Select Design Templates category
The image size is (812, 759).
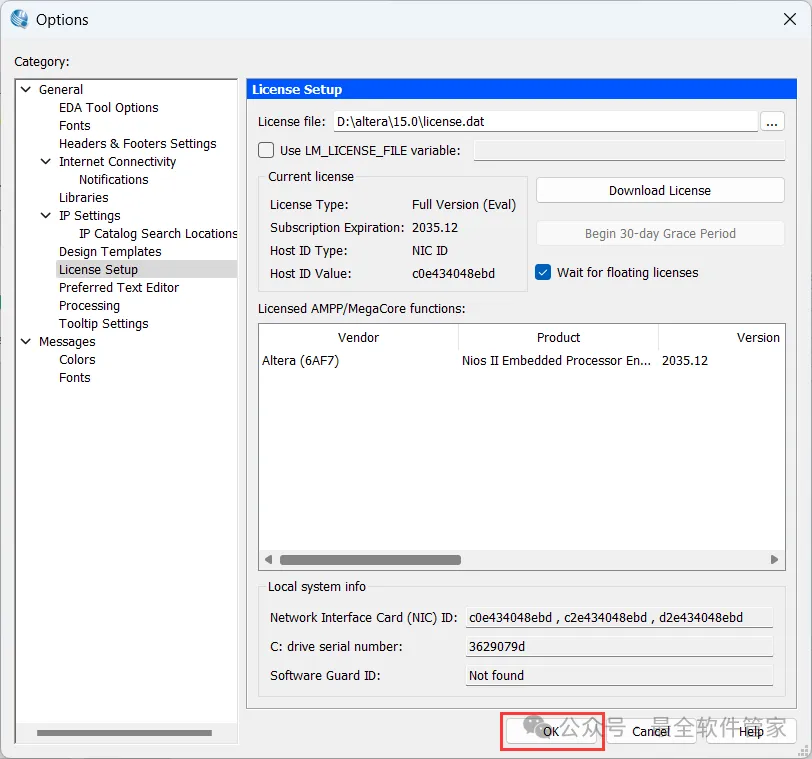coord(110,252)
